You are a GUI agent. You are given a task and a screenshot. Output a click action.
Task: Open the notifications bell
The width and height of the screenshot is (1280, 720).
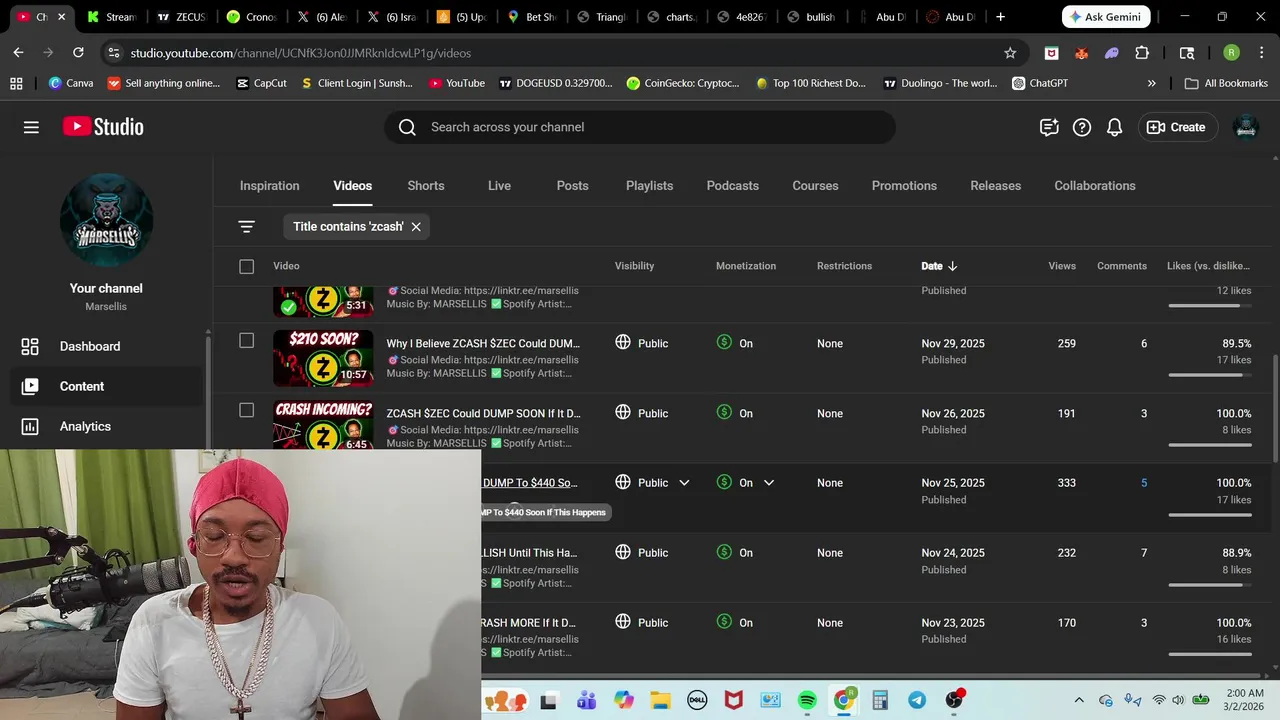[x=1114, y=127]
